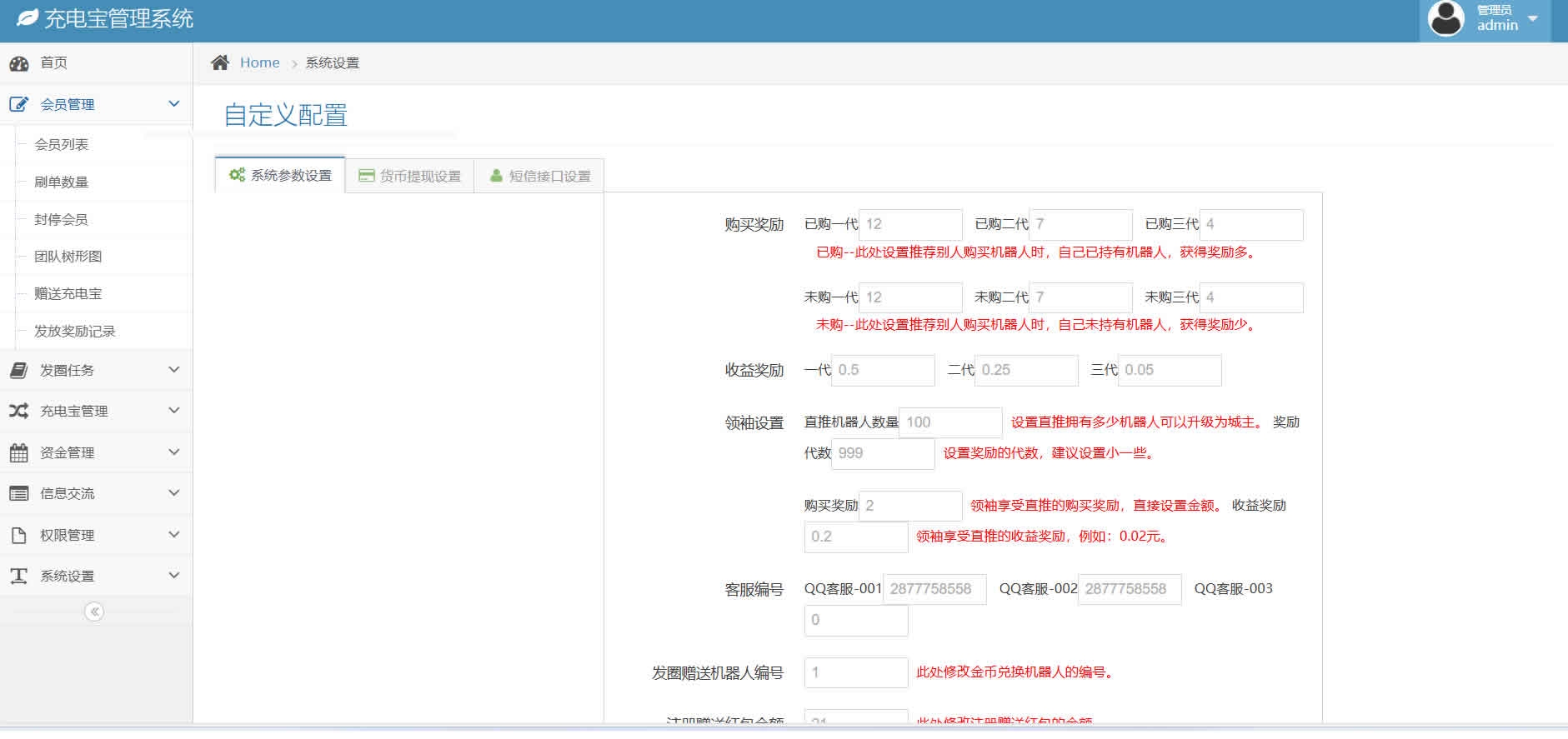Click the book icon beside 发圈任务
This screenshot has width=1568, height=739.
tap(18, 371)
